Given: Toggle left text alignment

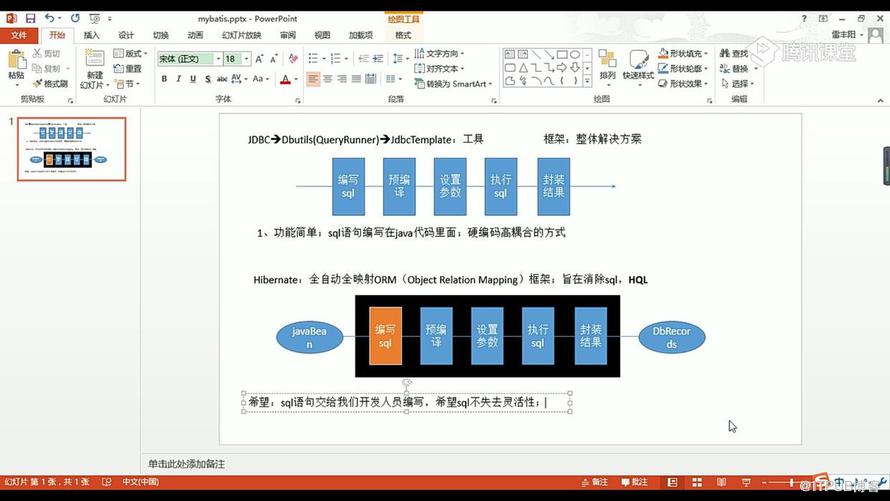Looking at the screenshot, I should pyautogui.click(x=313, y=79).
